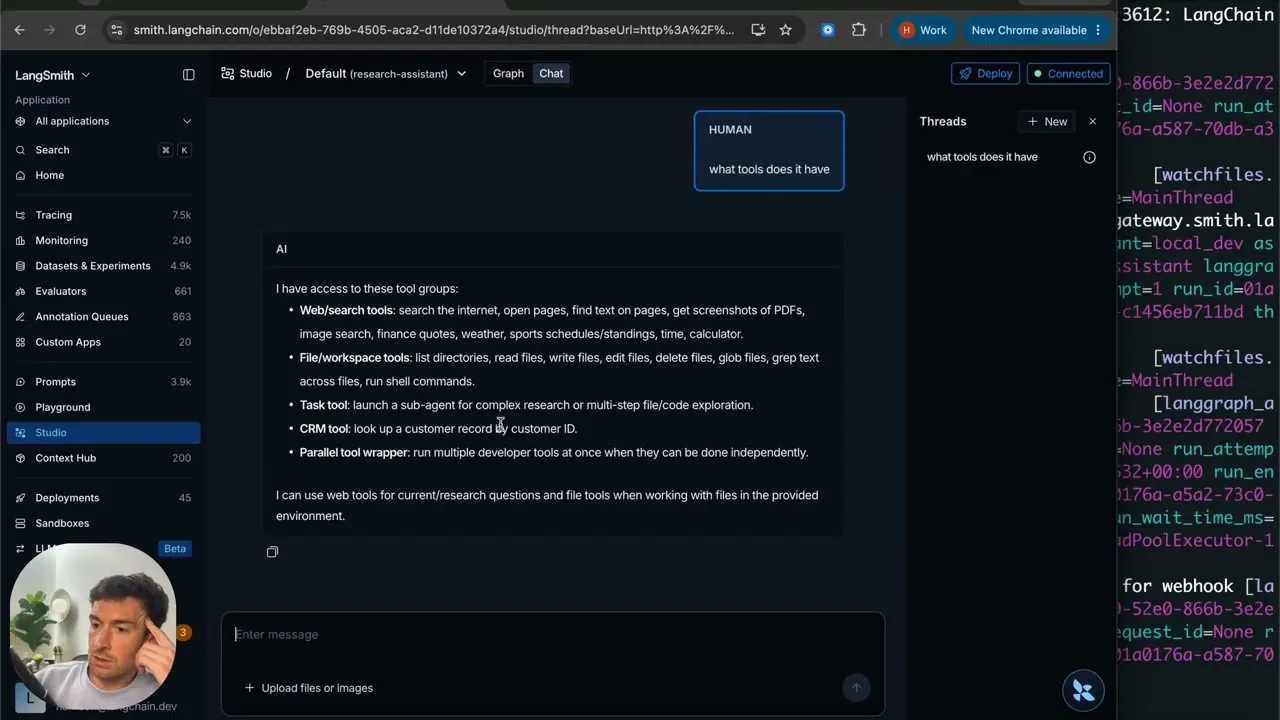Click the Studio breadcrumb link
Image resolution: width=1280 pixels, height=720 pixels.
247,74
